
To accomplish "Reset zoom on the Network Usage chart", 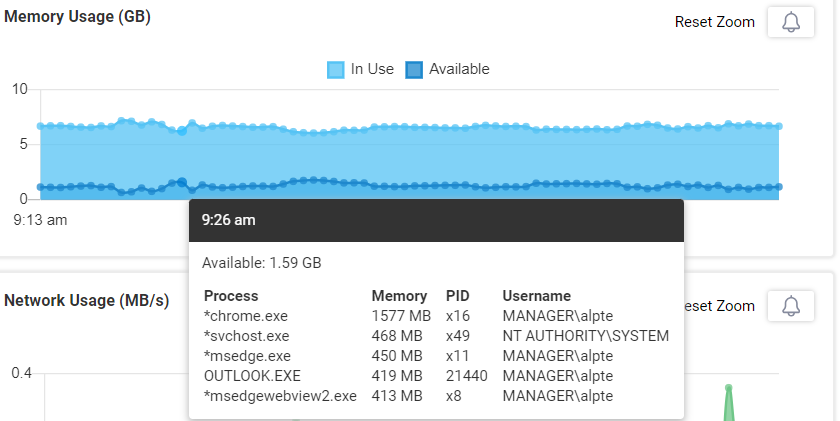I will [x=719, y=306].
